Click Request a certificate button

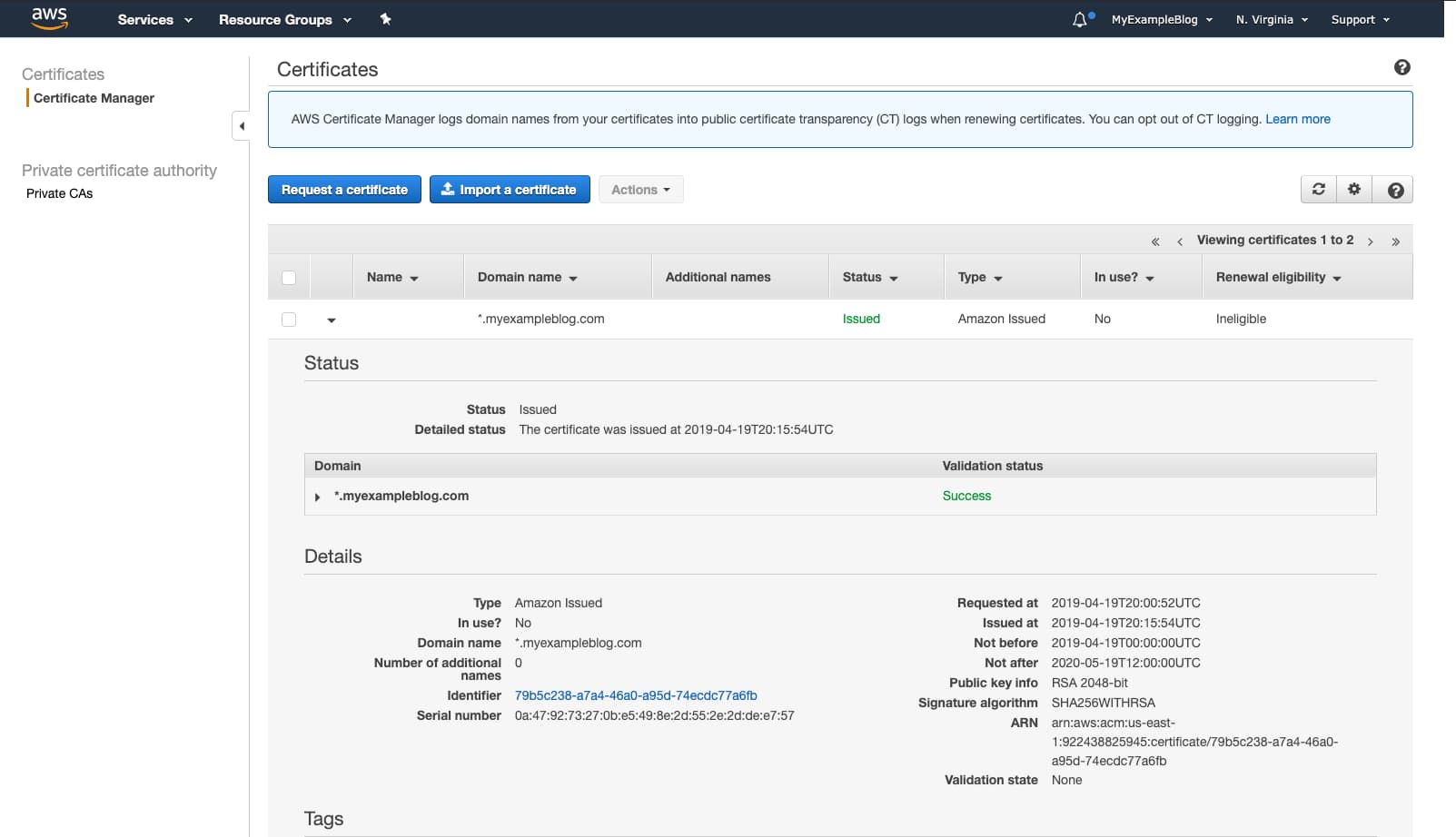click(344, 189)
